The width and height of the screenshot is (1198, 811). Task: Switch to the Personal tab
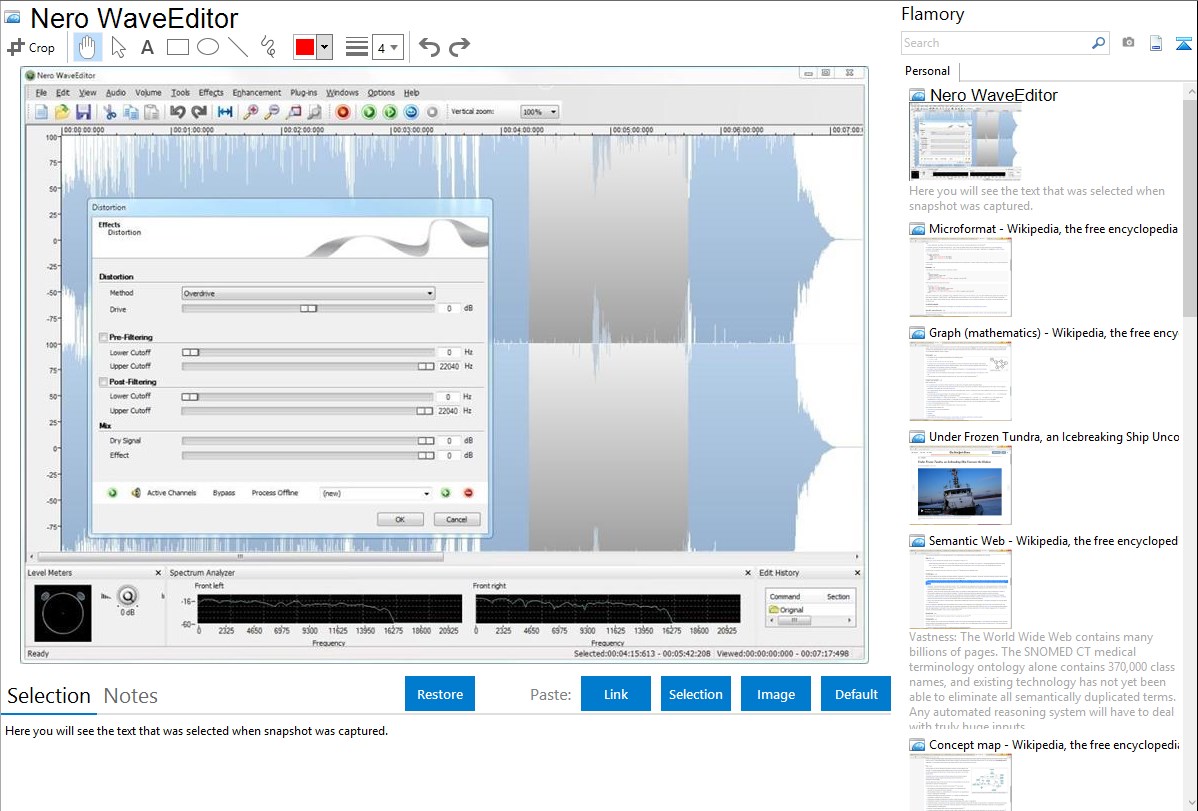point(928,71)
